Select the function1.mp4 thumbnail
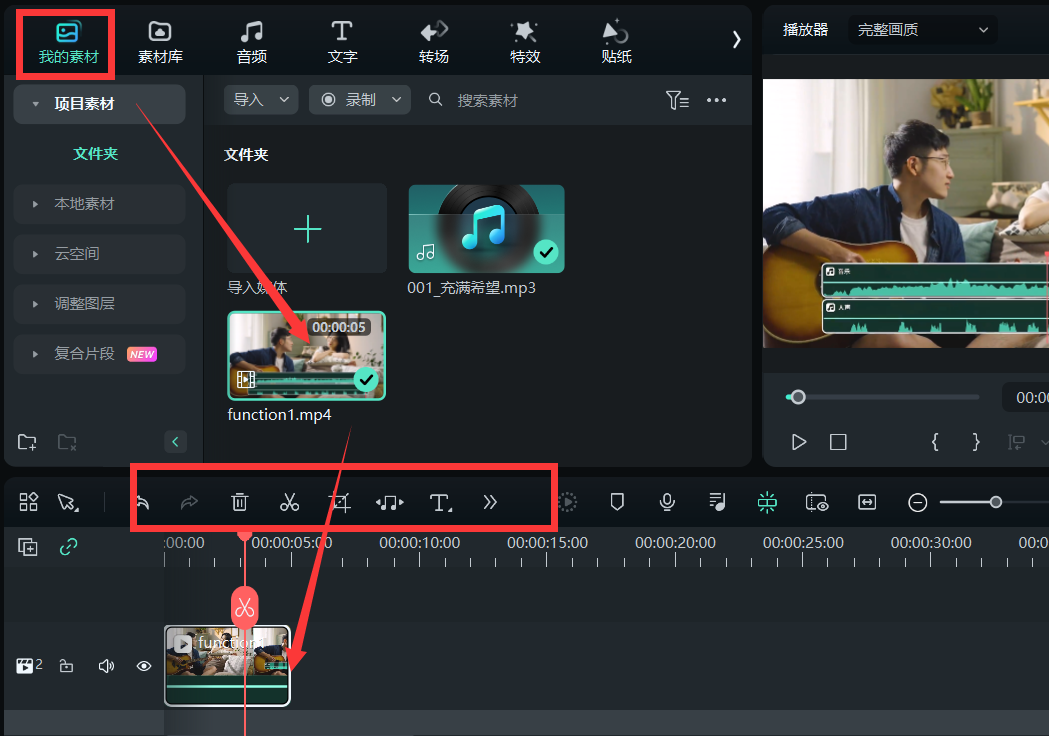This screenshot has height=736, width=1049. (306, 355)
